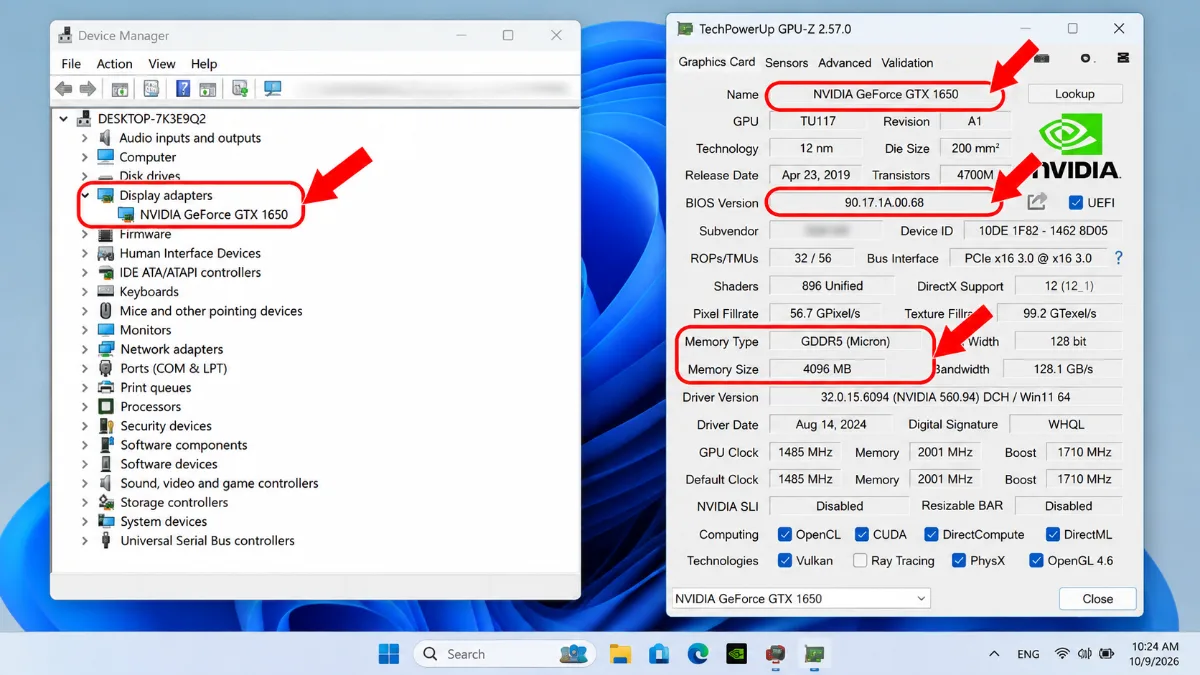The height and width of the screenshot is (675, 1200).
Task: Expand the Human Interface Devices node
Action: tap(85, 254)
